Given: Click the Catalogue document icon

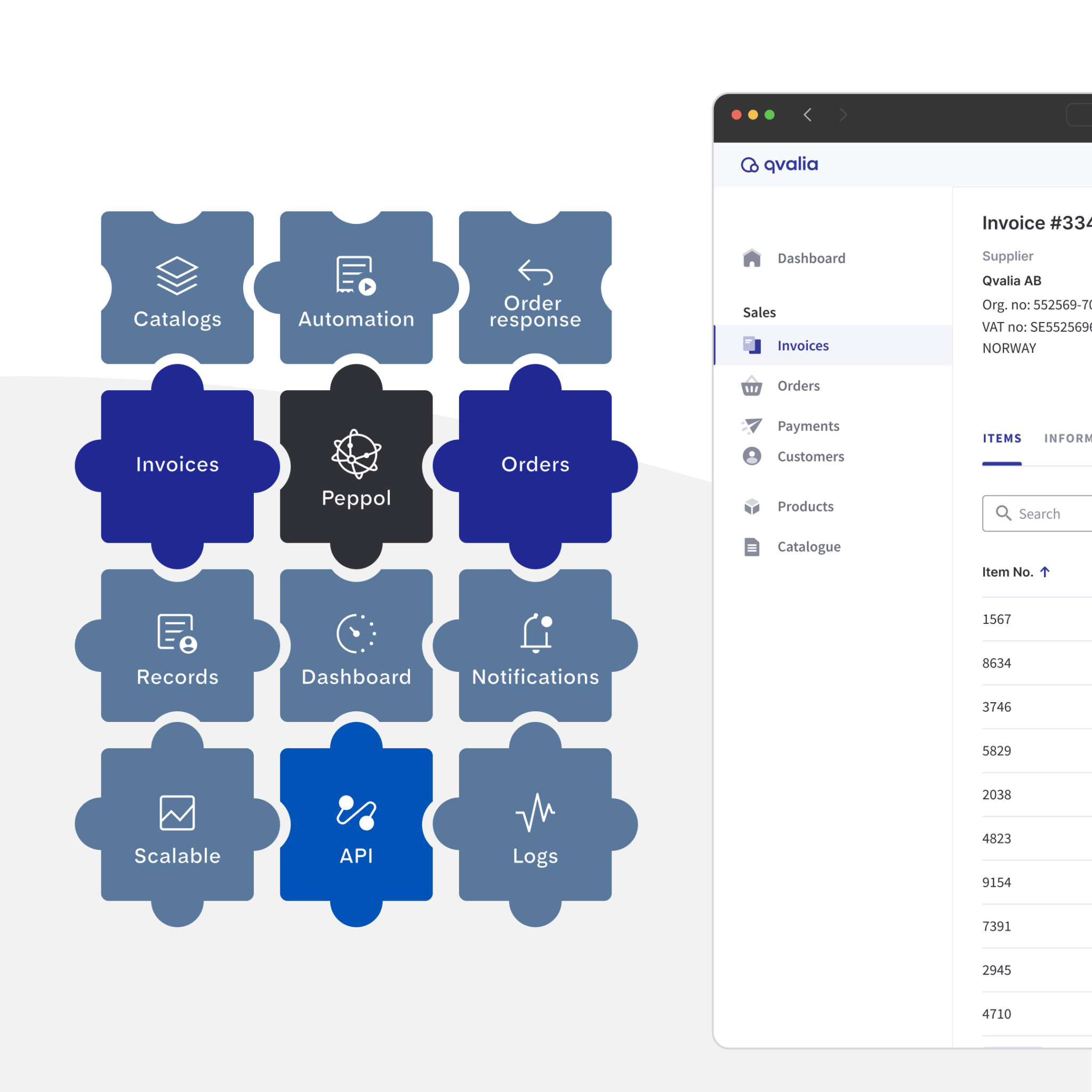Looking at the screenshot, I should click(752, 547).
